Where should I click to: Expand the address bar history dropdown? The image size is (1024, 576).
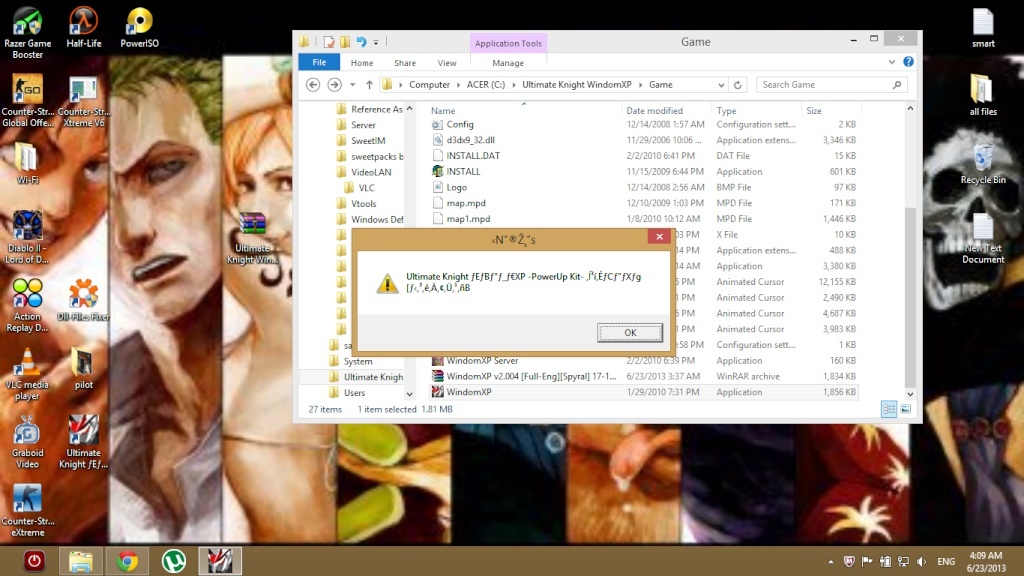pos(721,85)
